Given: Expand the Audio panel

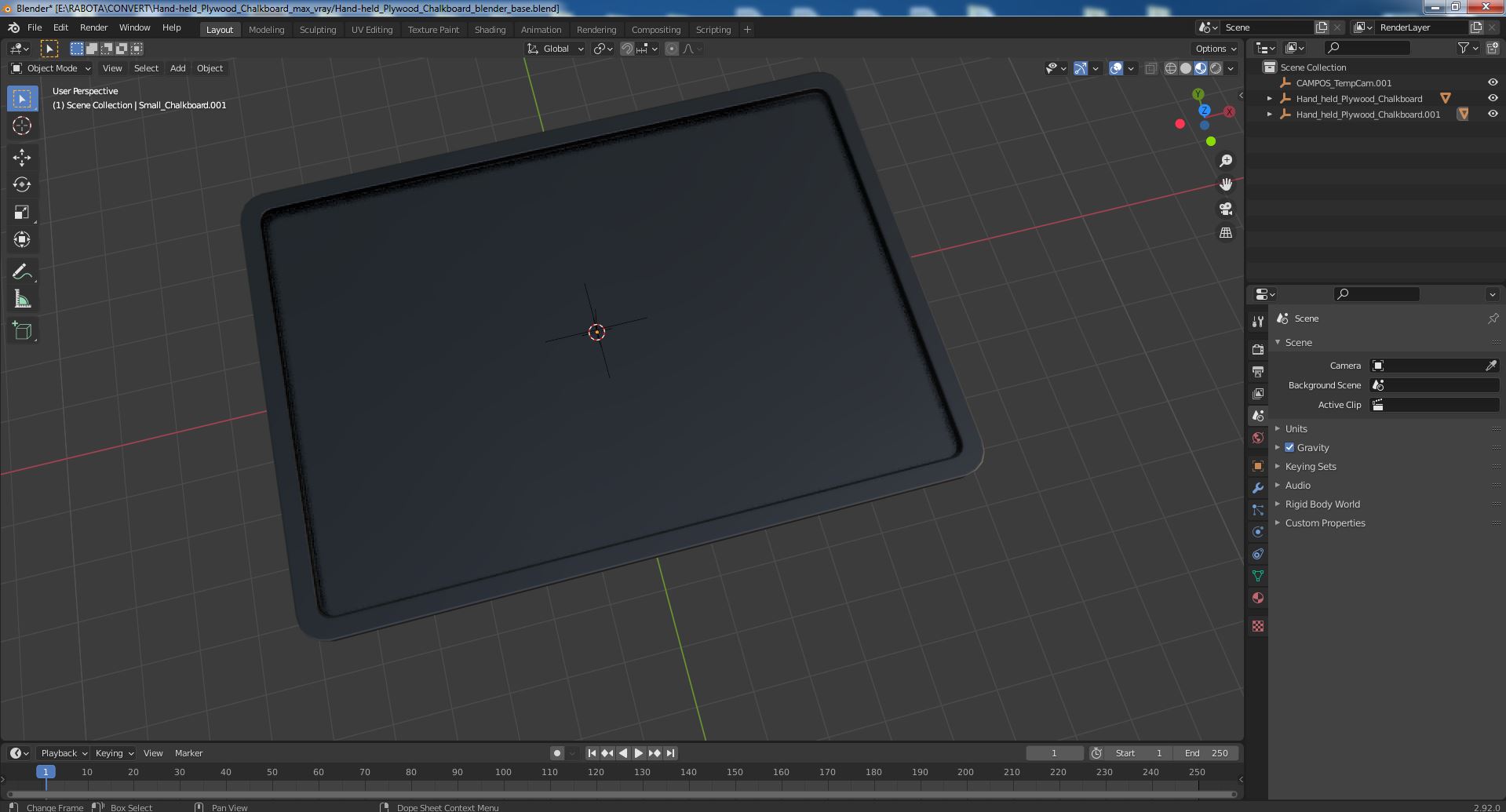Looking at the screenshot, I should point(1297,485).
